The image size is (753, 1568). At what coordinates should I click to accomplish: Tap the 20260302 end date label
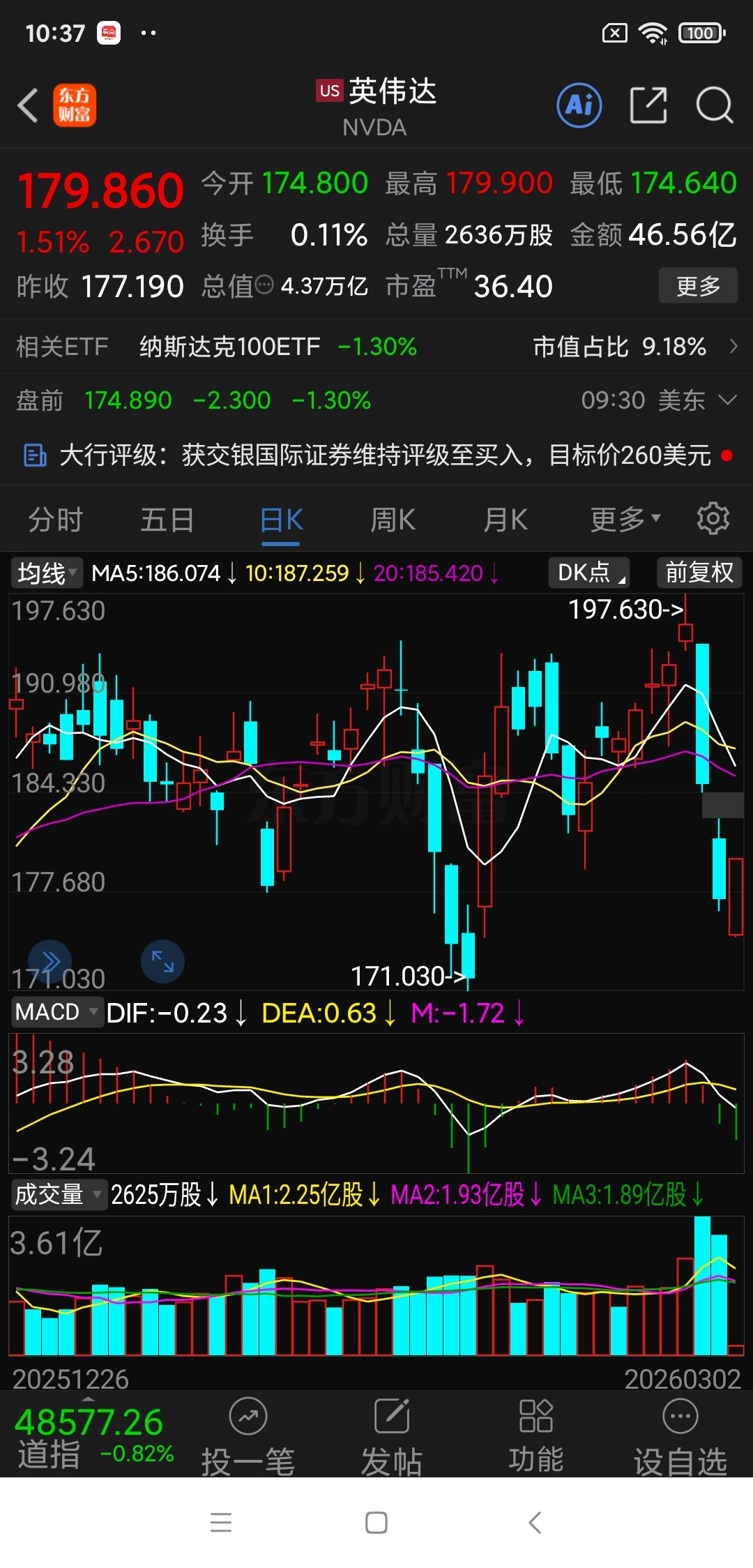point(682,1379)
